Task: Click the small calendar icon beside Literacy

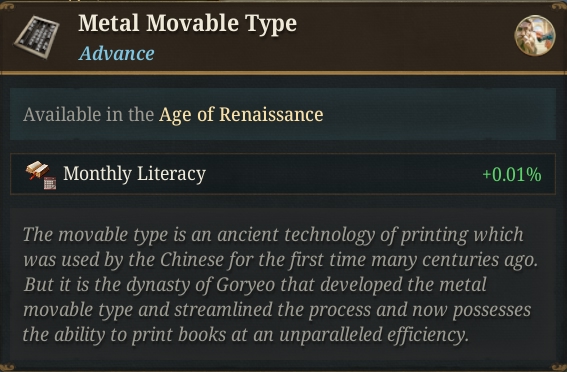Action: tap(50, 183)
